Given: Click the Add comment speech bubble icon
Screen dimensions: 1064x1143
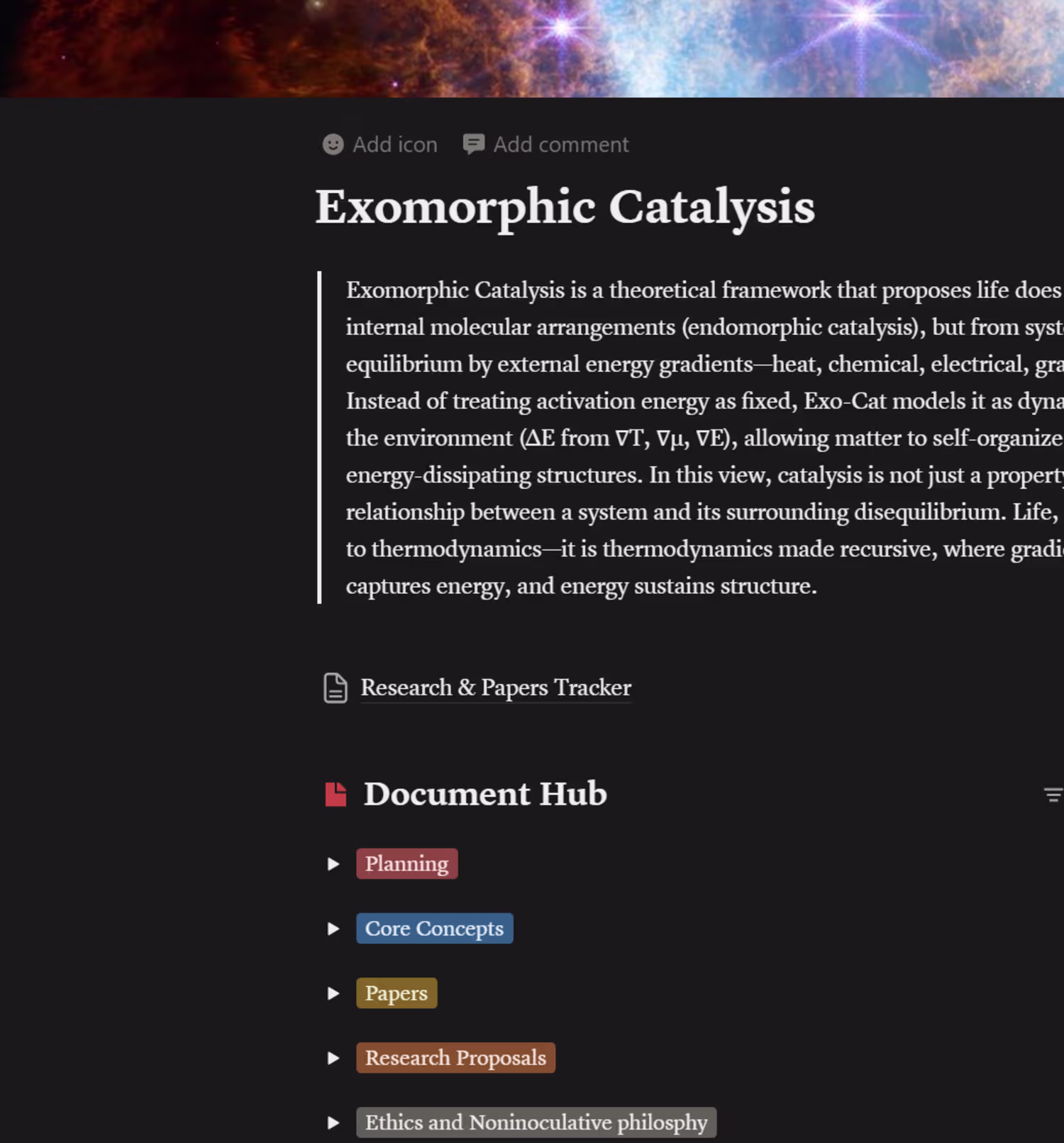Looking at the screenshot, I should 473,144.
